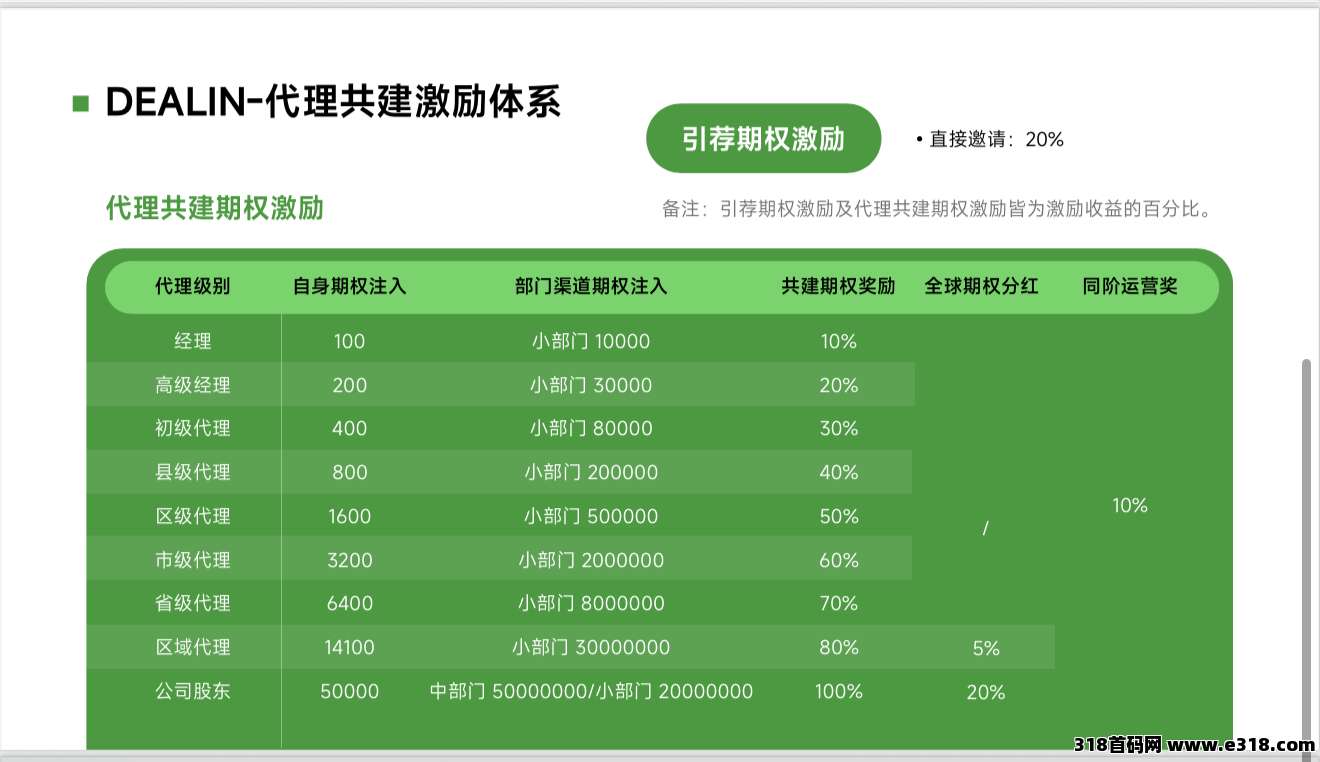The width and height of the screenshot is (1320, 762).
Task: Select the 高级经理 level cell
Action: [x=192, y=385]
